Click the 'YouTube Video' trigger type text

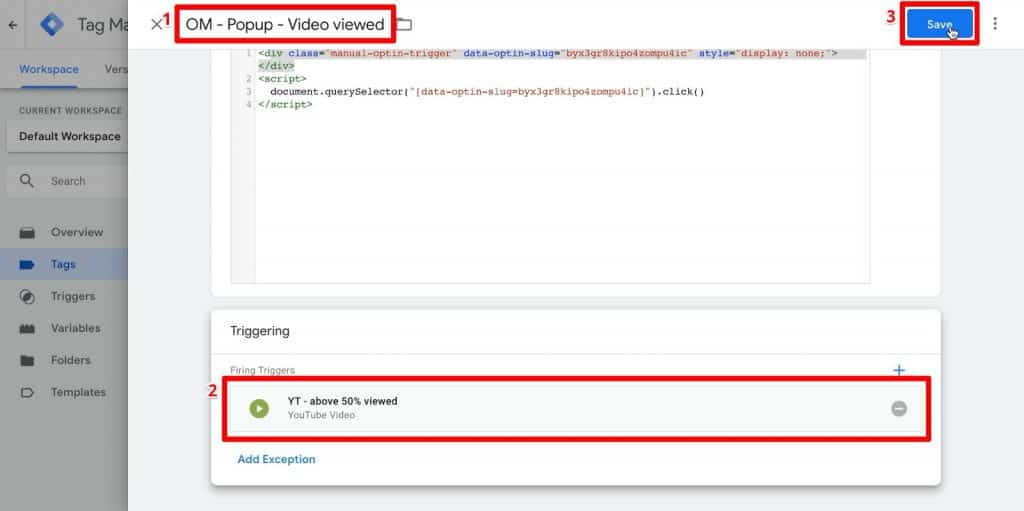click(321, 415)
